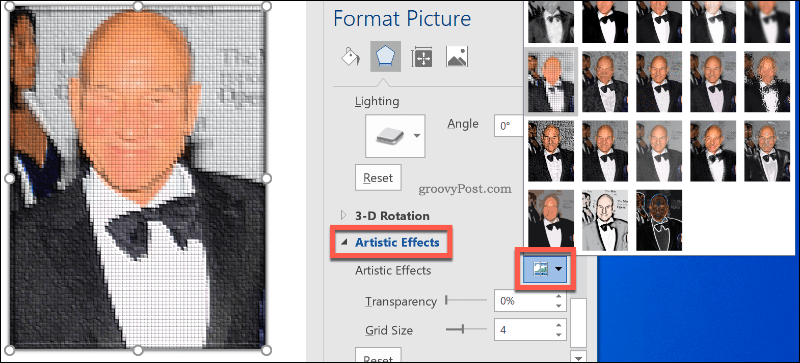Open the Layout & Properties tab icon

(422, 57)
